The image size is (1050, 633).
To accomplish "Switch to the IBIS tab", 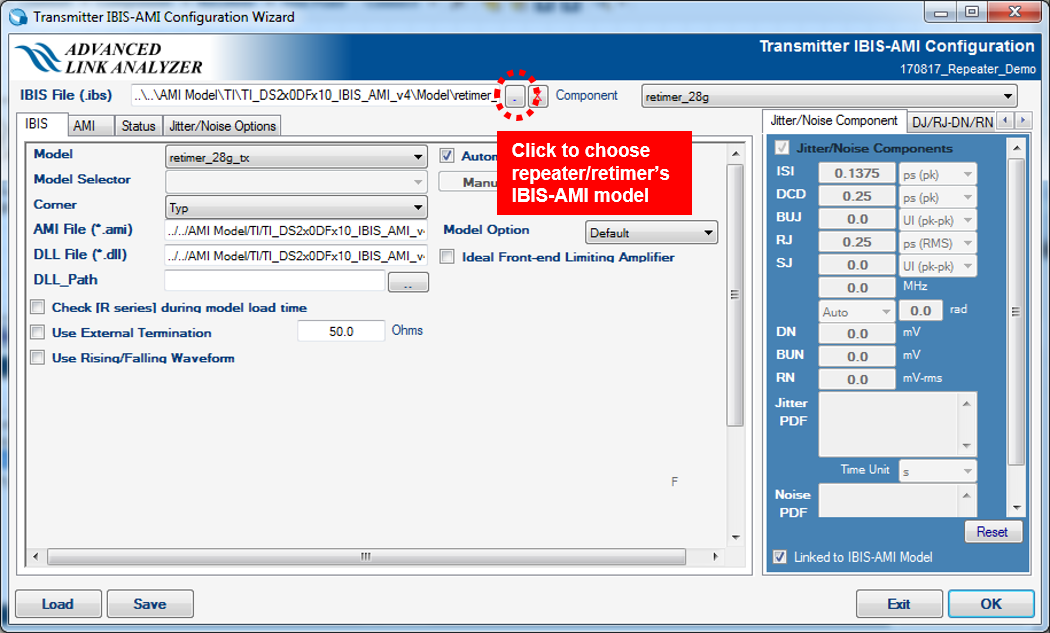I will [40, 125].
